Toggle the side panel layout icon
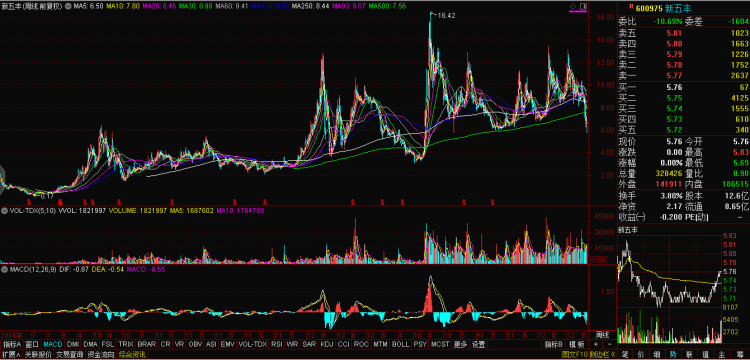This screenshot has width=750, height=360. click(x=583, y=6)
